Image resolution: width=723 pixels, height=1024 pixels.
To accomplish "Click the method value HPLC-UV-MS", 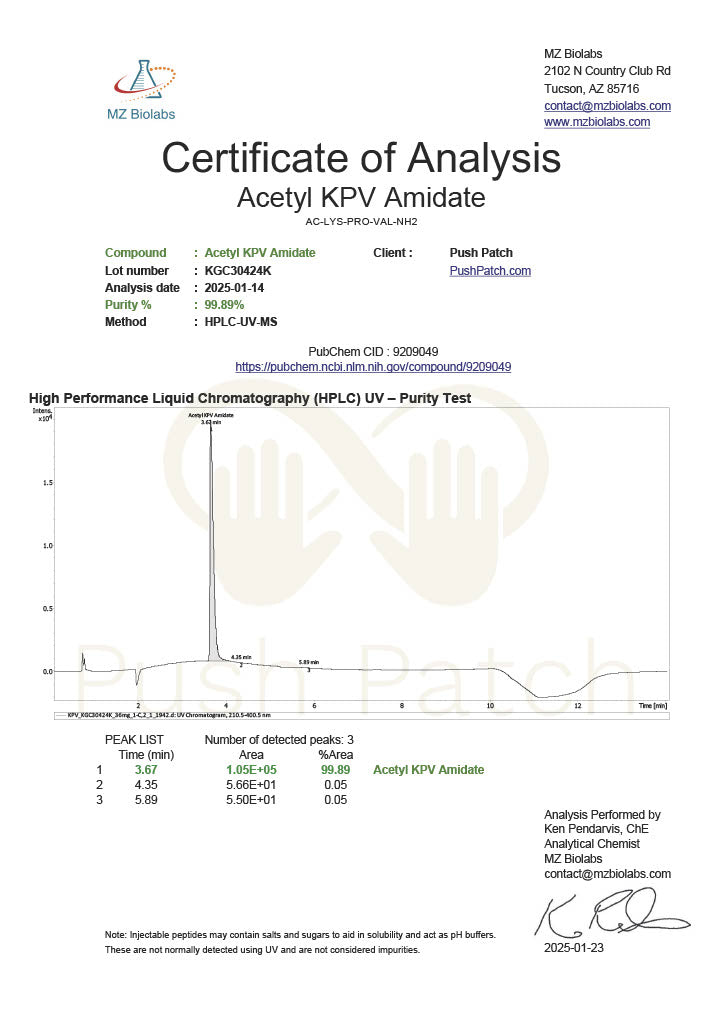I will 241,321.
